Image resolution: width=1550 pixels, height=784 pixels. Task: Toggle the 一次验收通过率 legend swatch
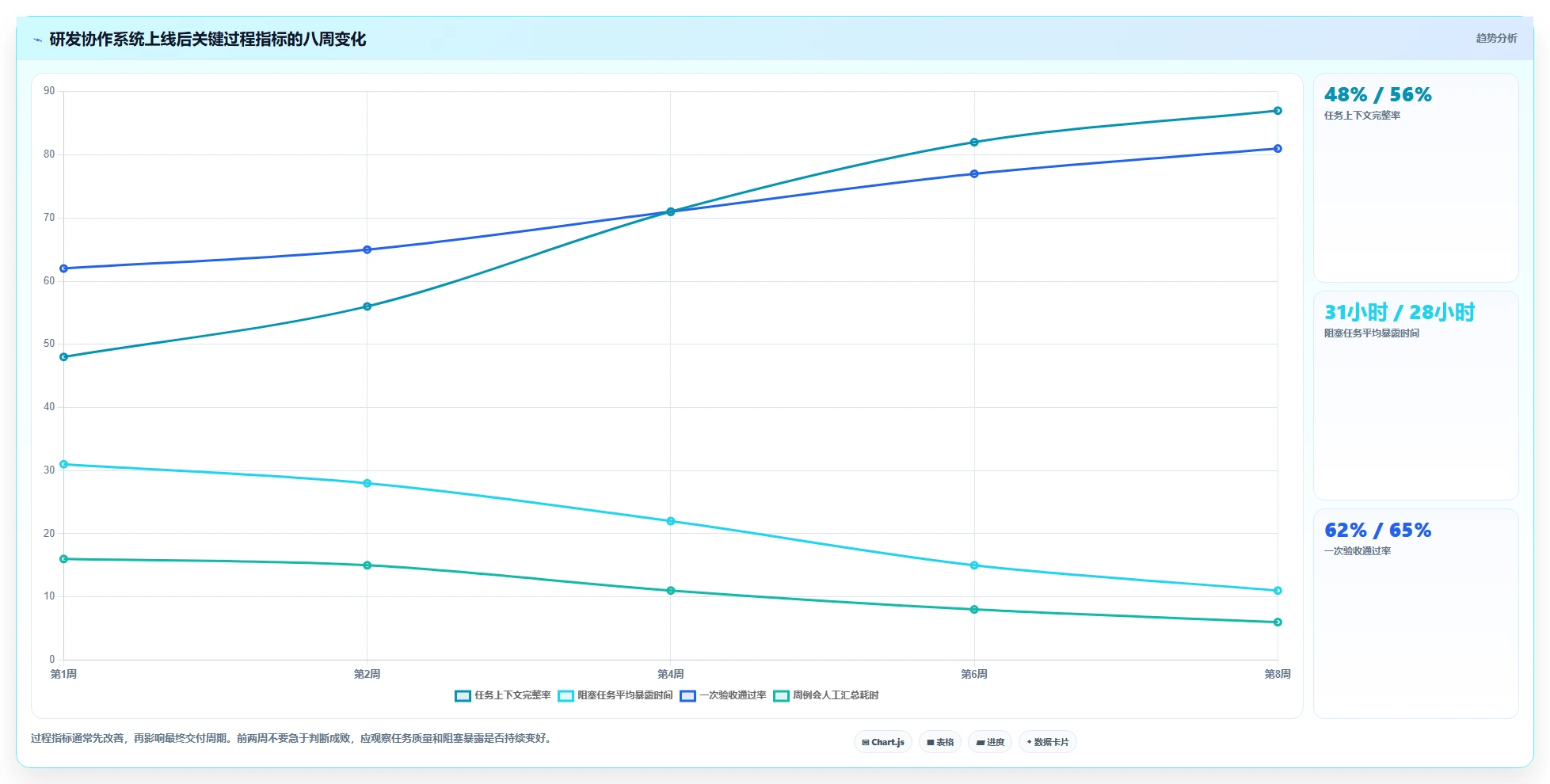(x=687, y=696)
